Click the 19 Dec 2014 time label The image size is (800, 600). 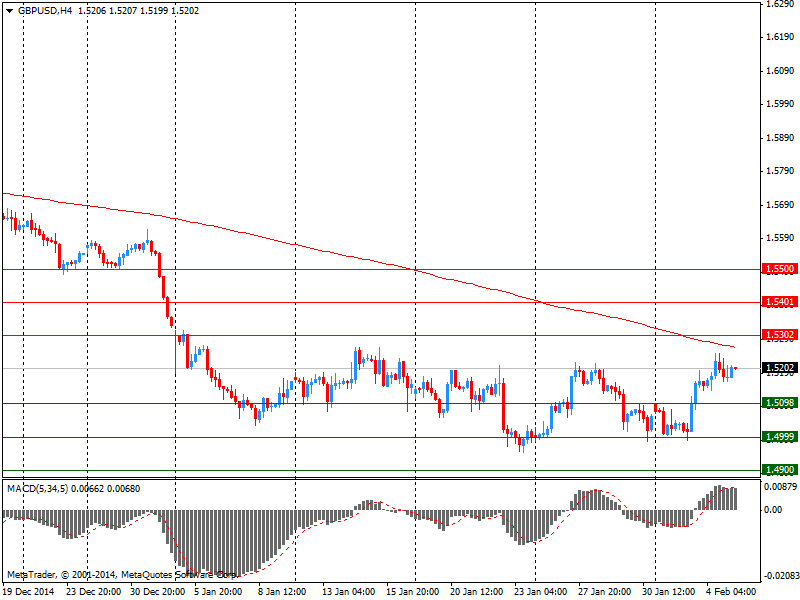point(29,592)
